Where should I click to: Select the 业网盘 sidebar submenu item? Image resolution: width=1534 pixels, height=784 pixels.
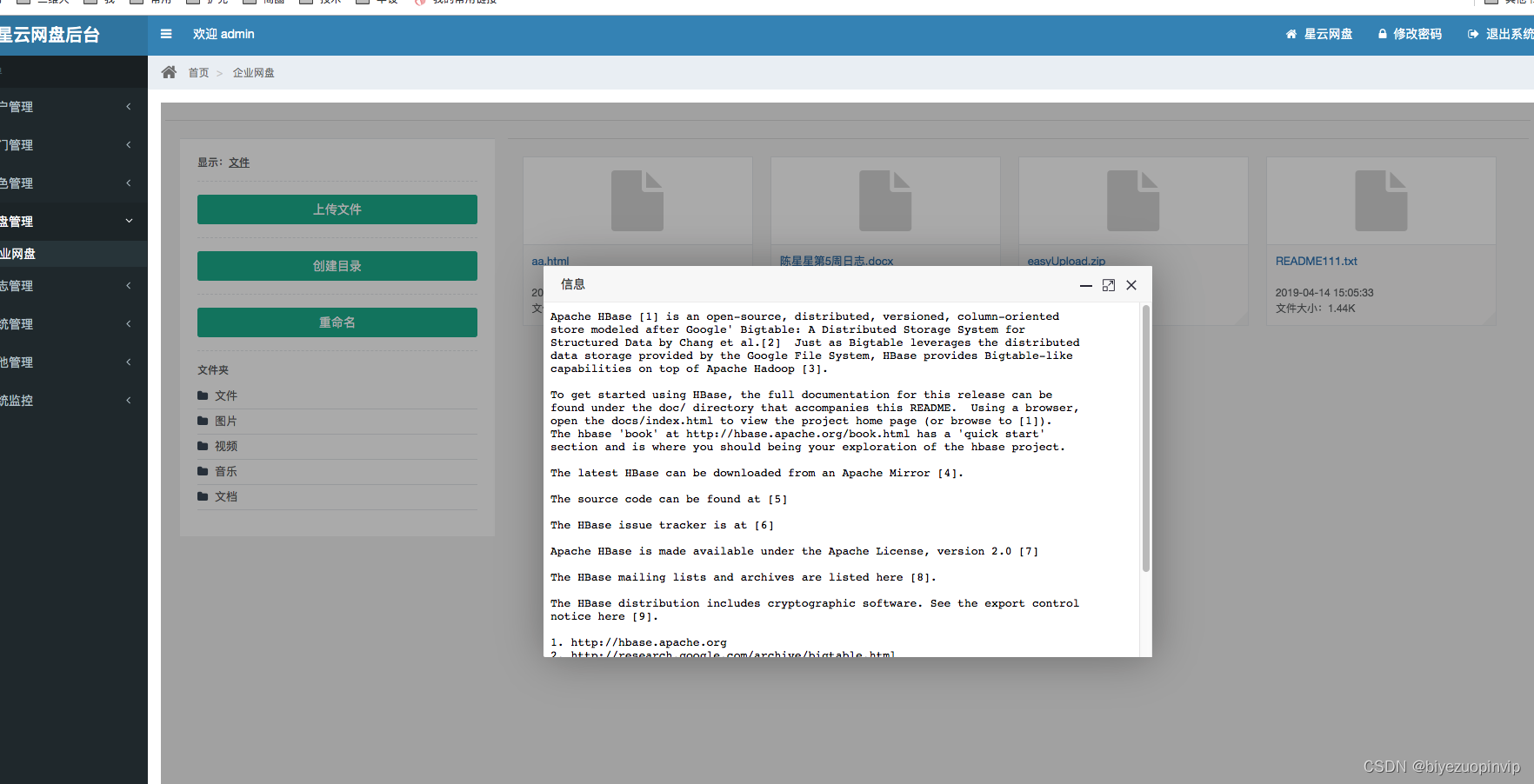coord(74,254)
